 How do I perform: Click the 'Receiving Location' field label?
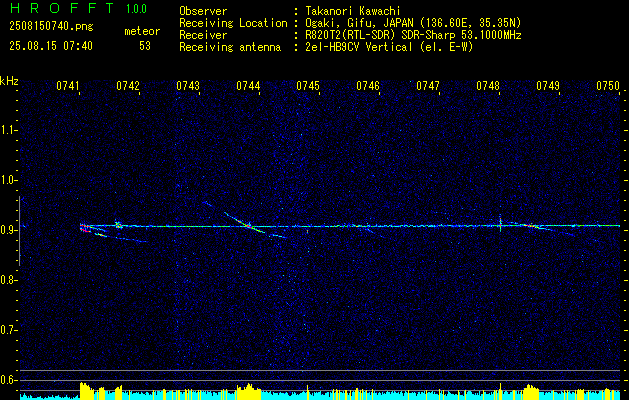[x=233, y=23]
